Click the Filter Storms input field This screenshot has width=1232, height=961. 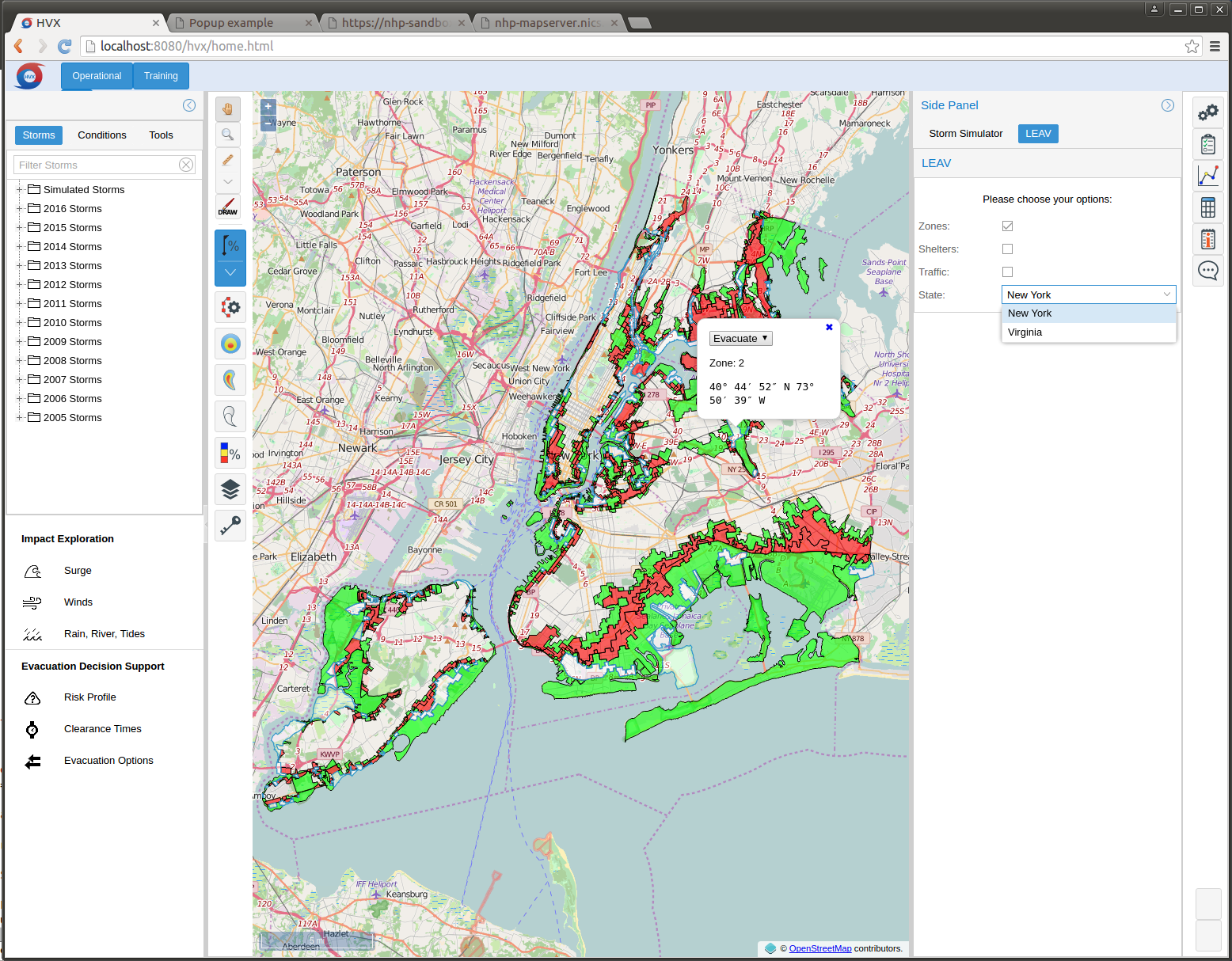pos(97,165)
